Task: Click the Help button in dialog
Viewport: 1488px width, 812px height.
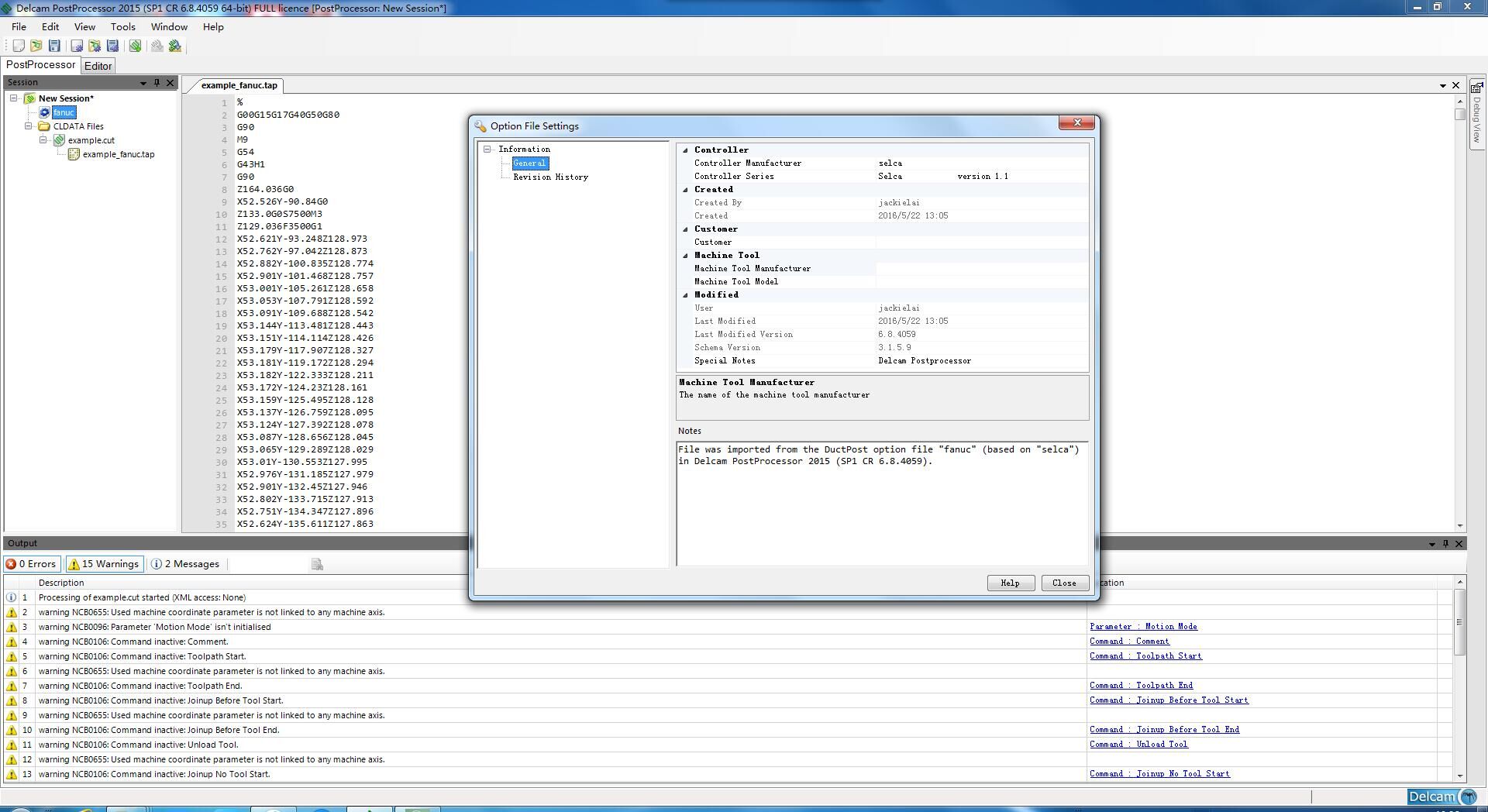Action: [1011, 583]
